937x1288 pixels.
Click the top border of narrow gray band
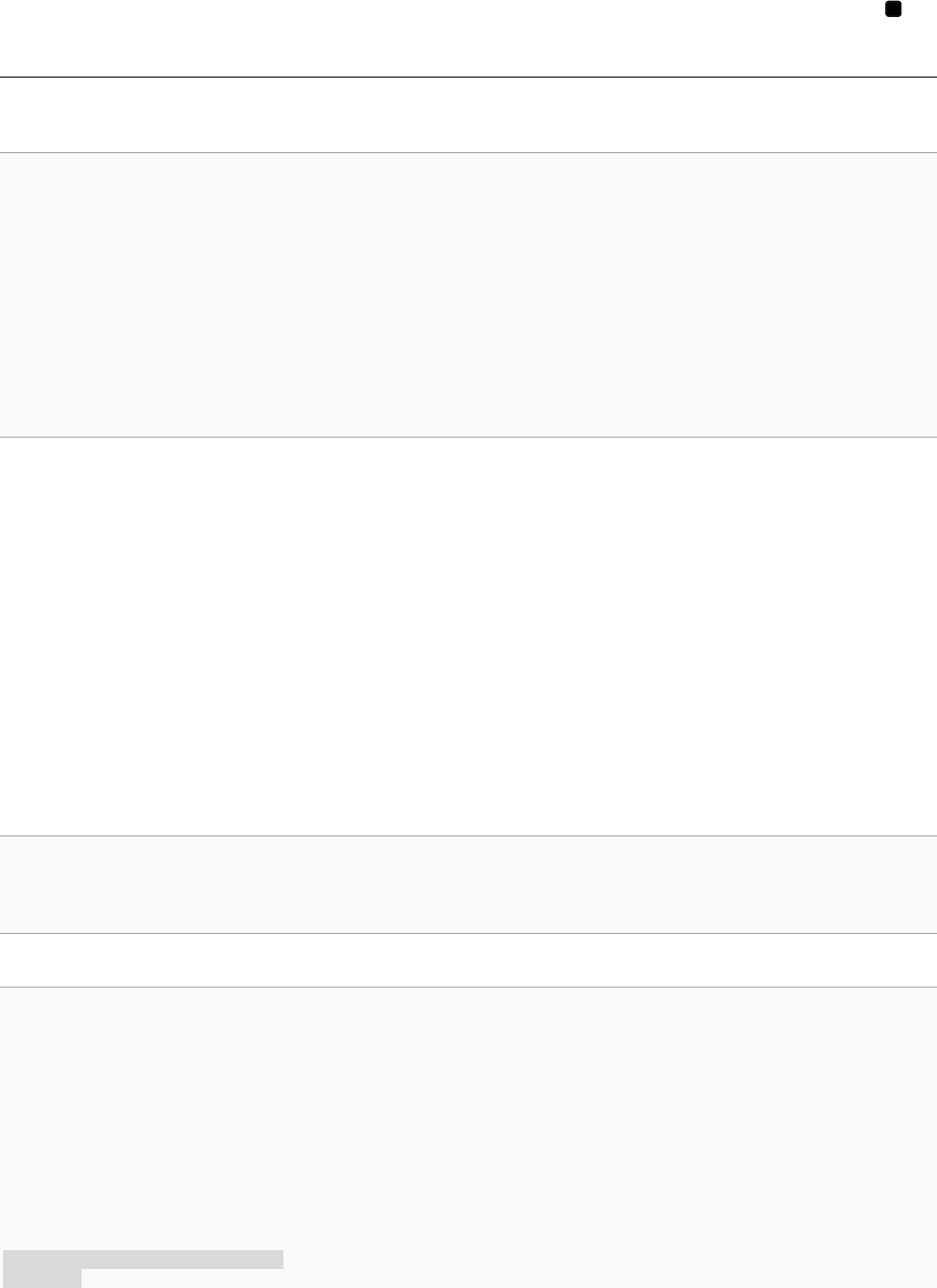click(x=468, y=835)
